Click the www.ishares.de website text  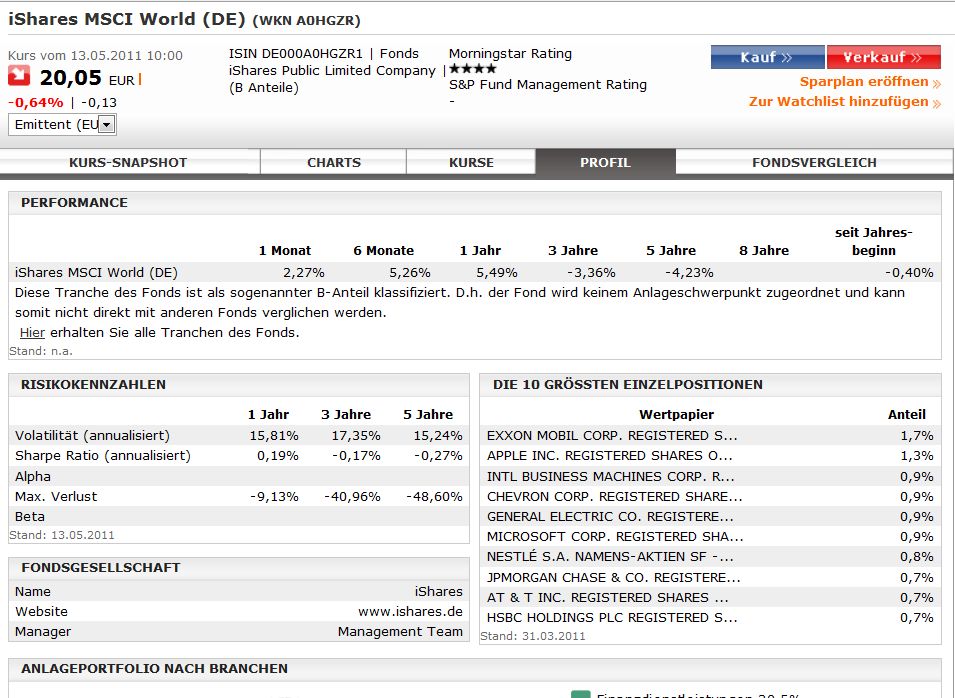pyautogui.click(x=411, y=612)
